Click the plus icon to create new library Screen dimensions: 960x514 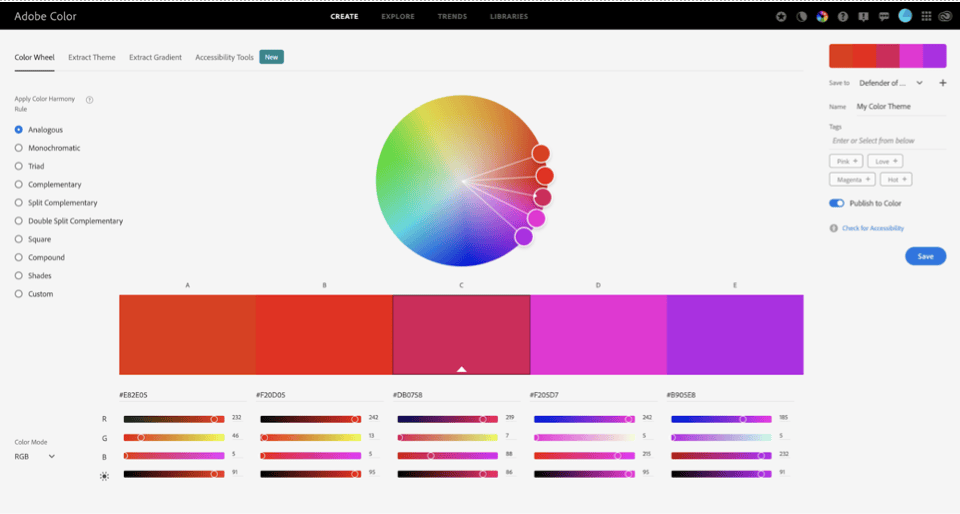click(943, 83)
